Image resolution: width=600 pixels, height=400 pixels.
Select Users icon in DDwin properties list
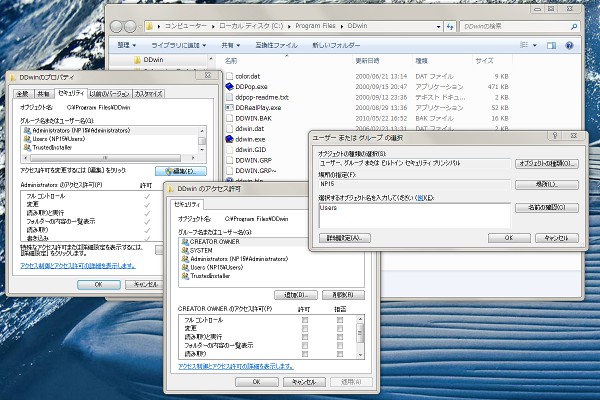pos(27,139)
